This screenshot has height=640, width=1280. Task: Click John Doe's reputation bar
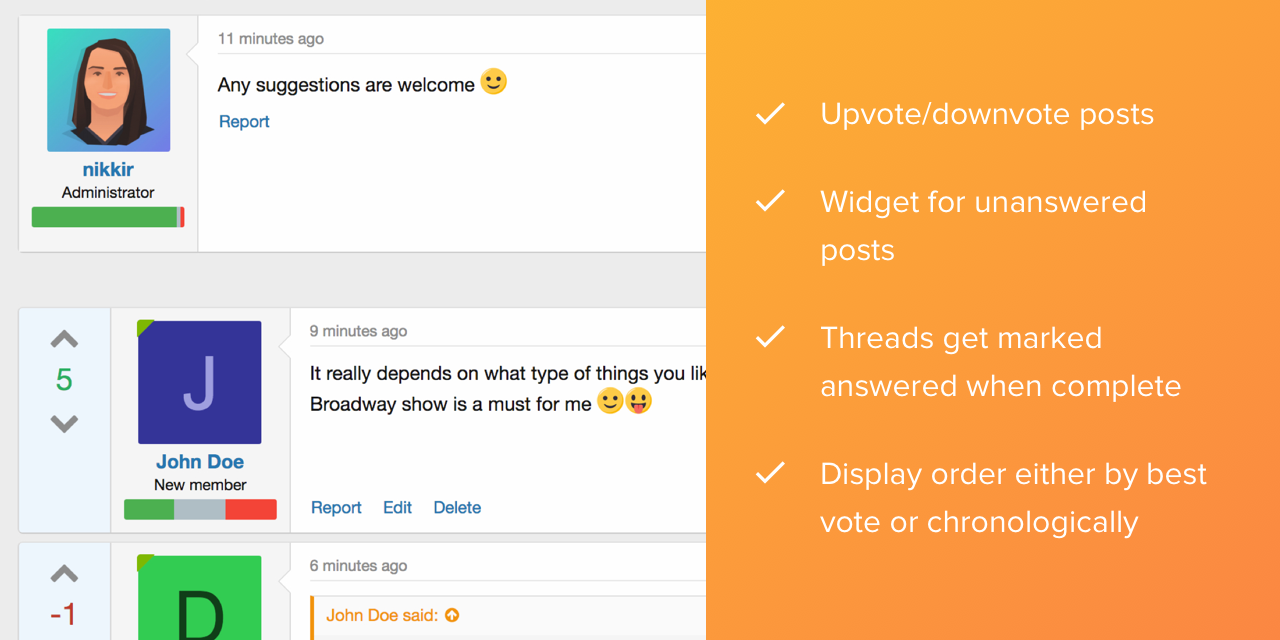click(200, 510)
